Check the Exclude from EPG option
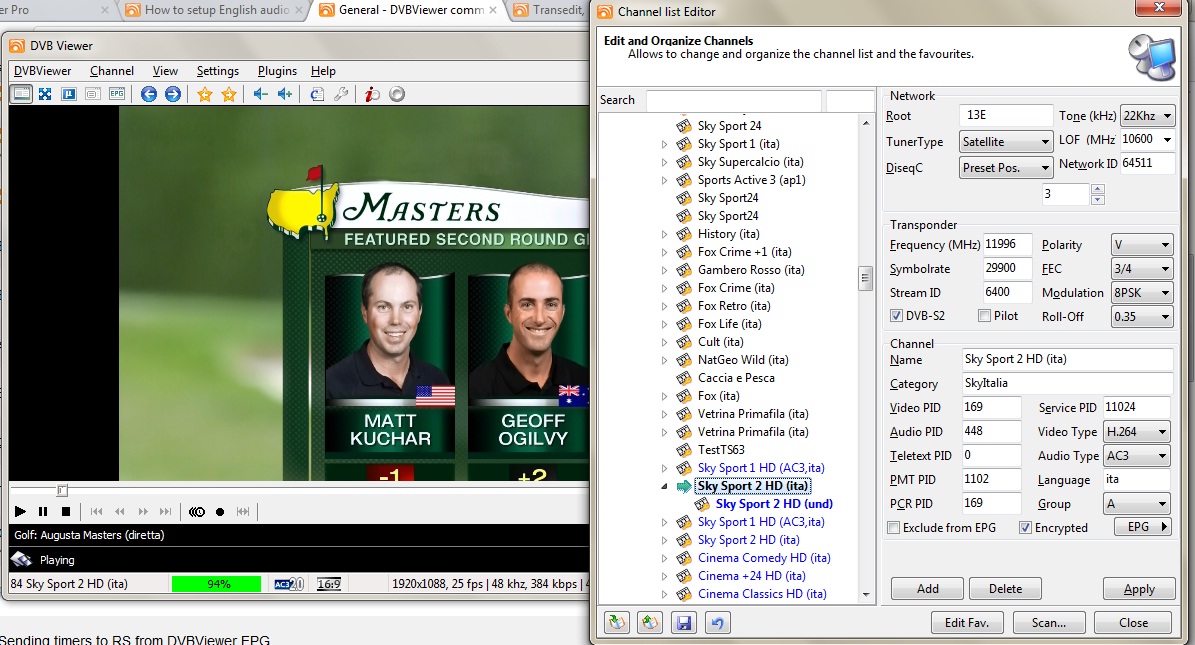 click(894, 528)
